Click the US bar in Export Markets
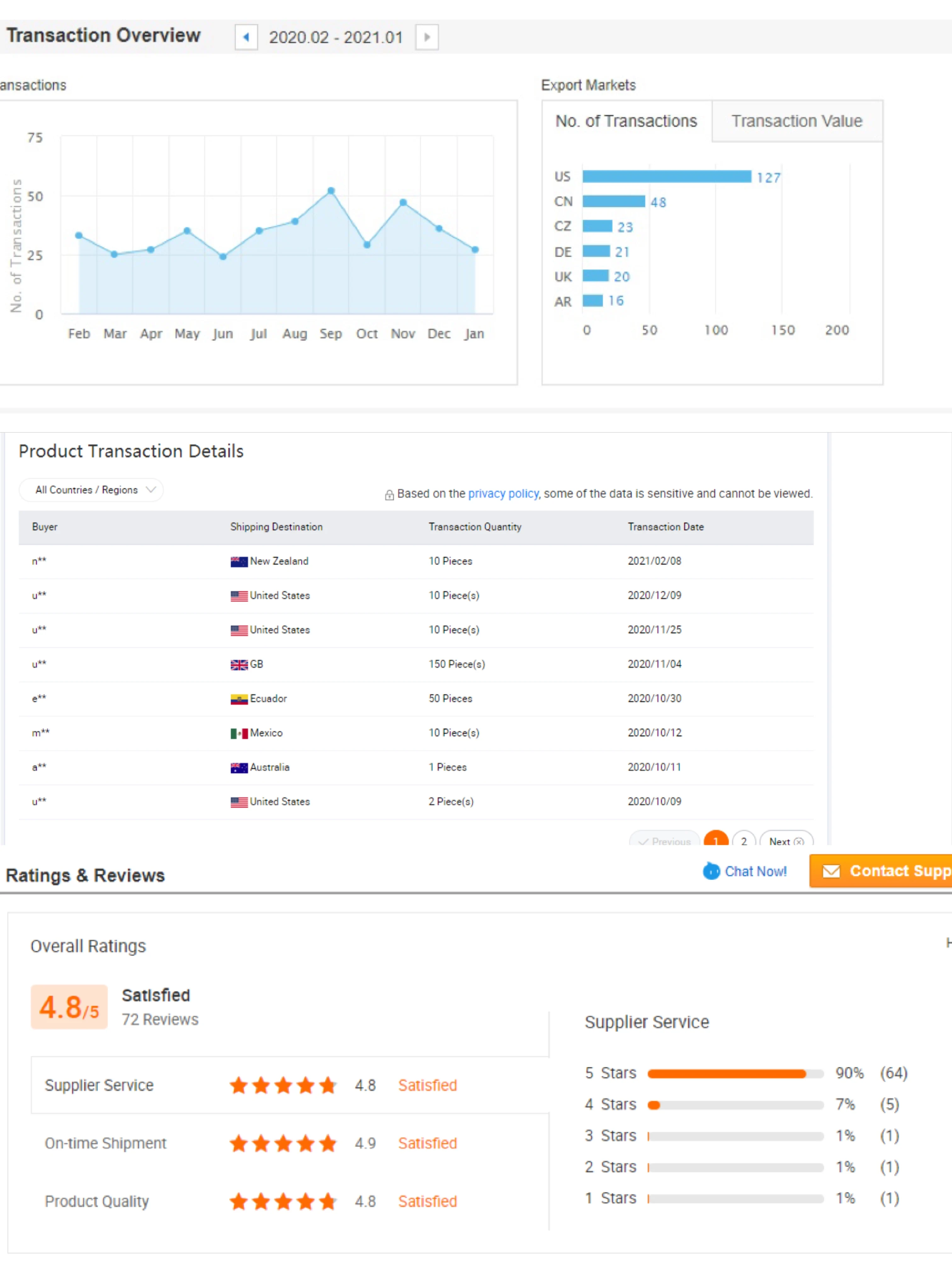Screen dimensions: 952x1269 click(x=666, y=176)
